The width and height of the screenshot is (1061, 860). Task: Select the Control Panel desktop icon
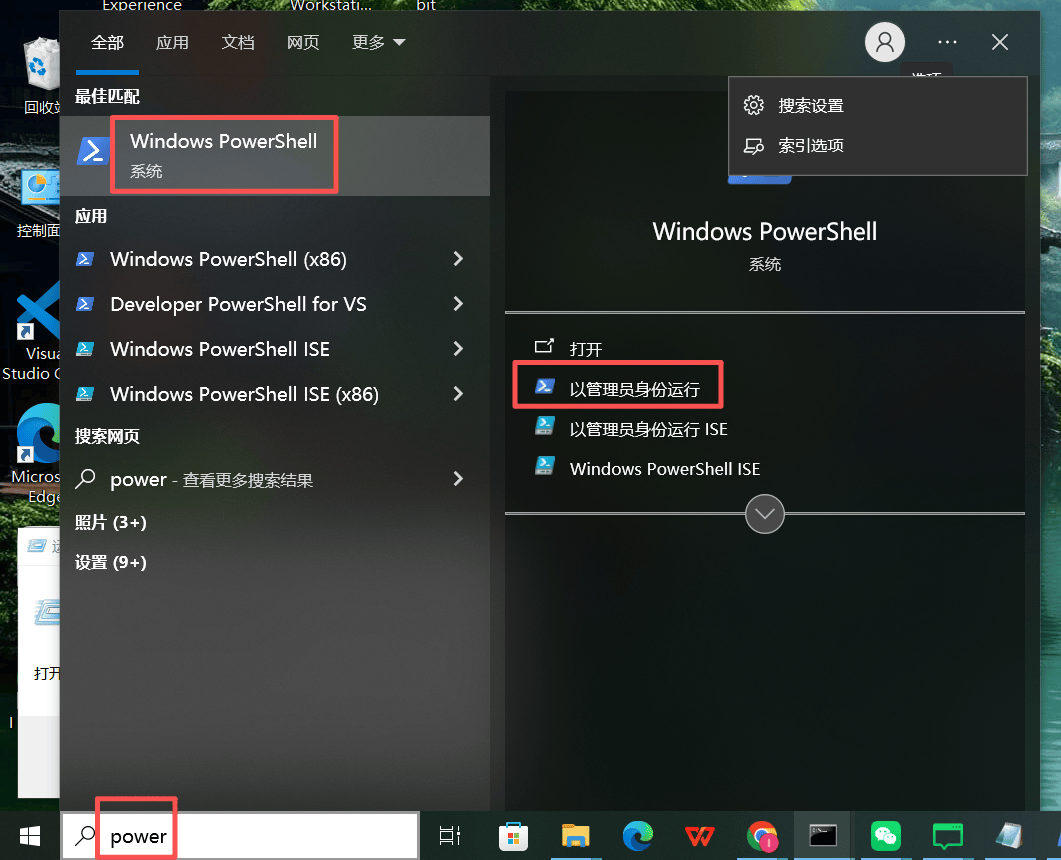tap(39, 204)
